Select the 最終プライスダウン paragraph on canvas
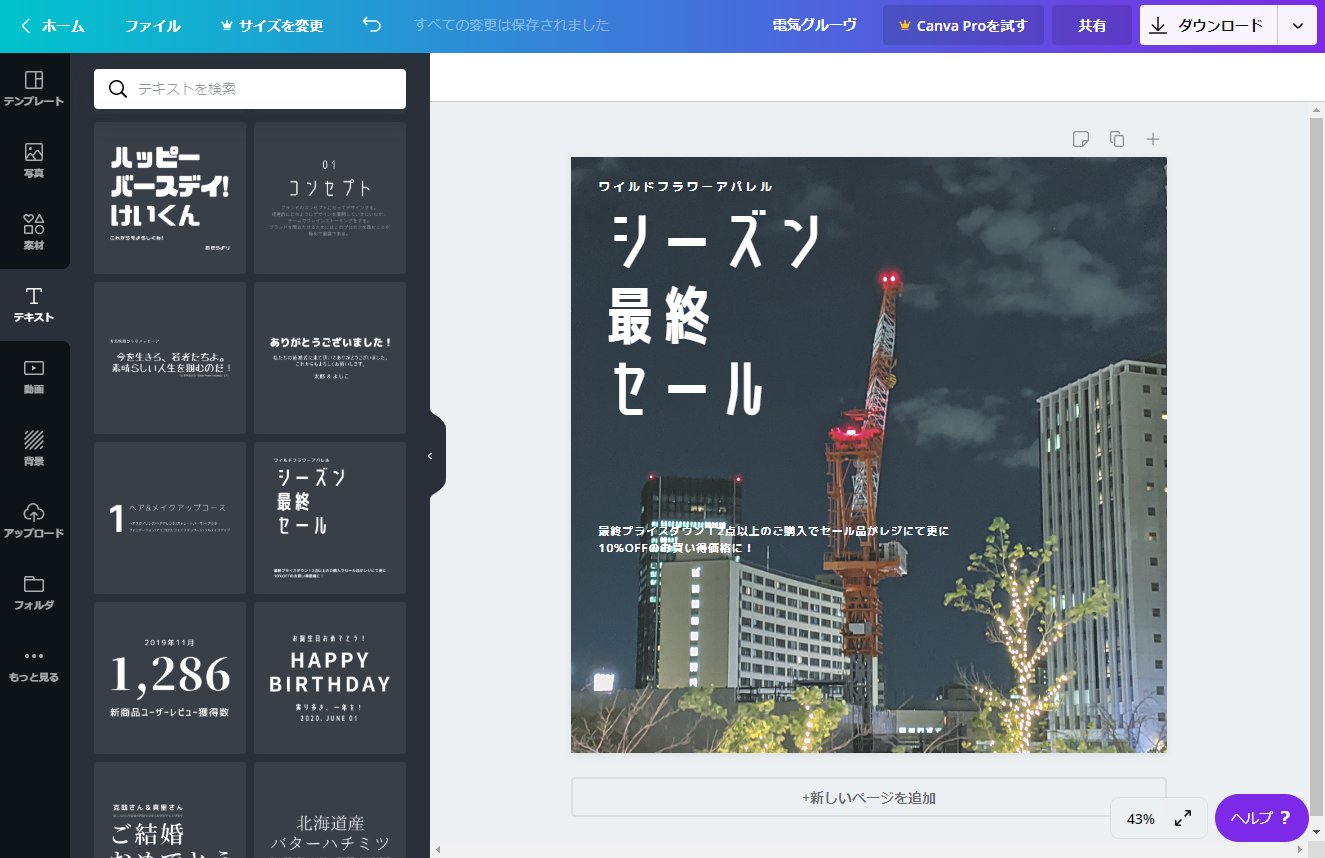This screenshot has height=858, width=1325. click(773, 539)
